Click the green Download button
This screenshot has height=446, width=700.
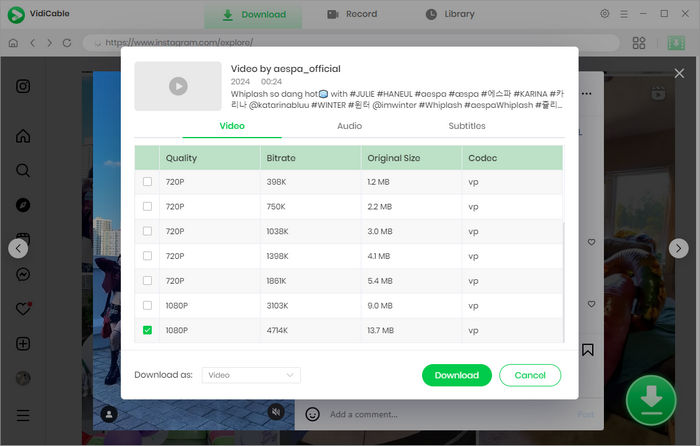point(457,375)
